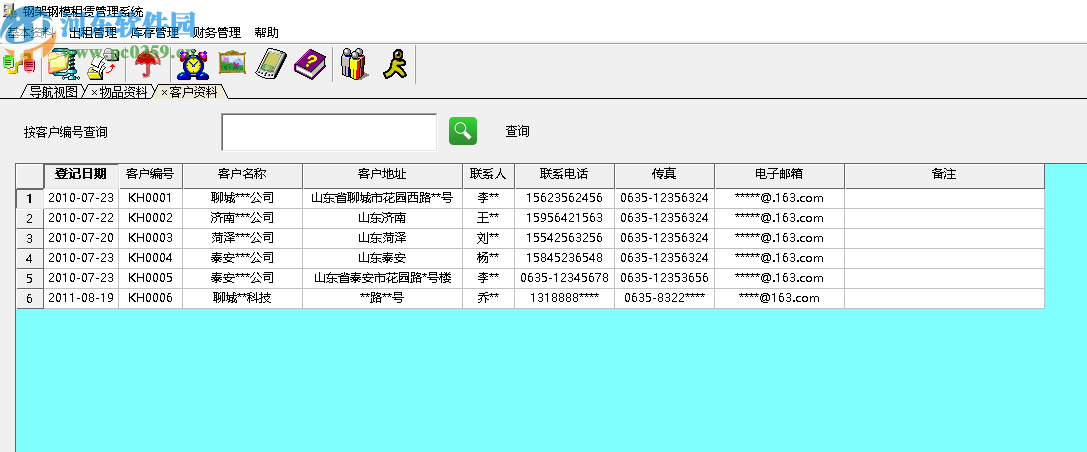Switch to the 导航视图 tab
Screen dimensions: 1087x452
[x=53, y=92]
